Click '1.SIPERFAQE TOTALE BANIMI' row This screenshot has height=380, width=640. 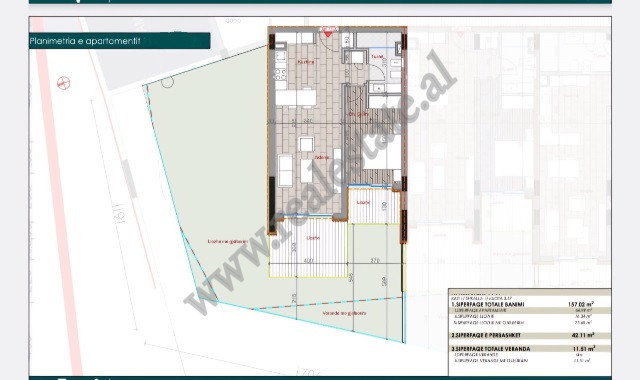tap(530, 304)
